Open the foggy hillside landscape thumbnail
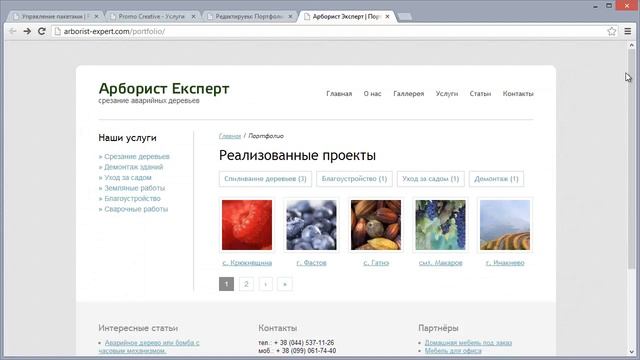The width and height of the screenshot is (640, 360). [x=505, y=225]
